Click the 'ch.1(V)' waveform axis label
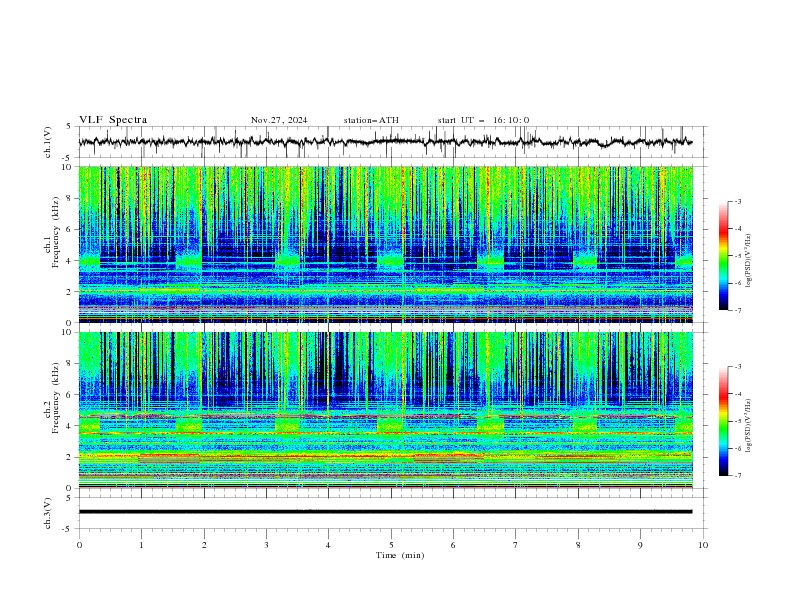 click(x=48, y=142)
